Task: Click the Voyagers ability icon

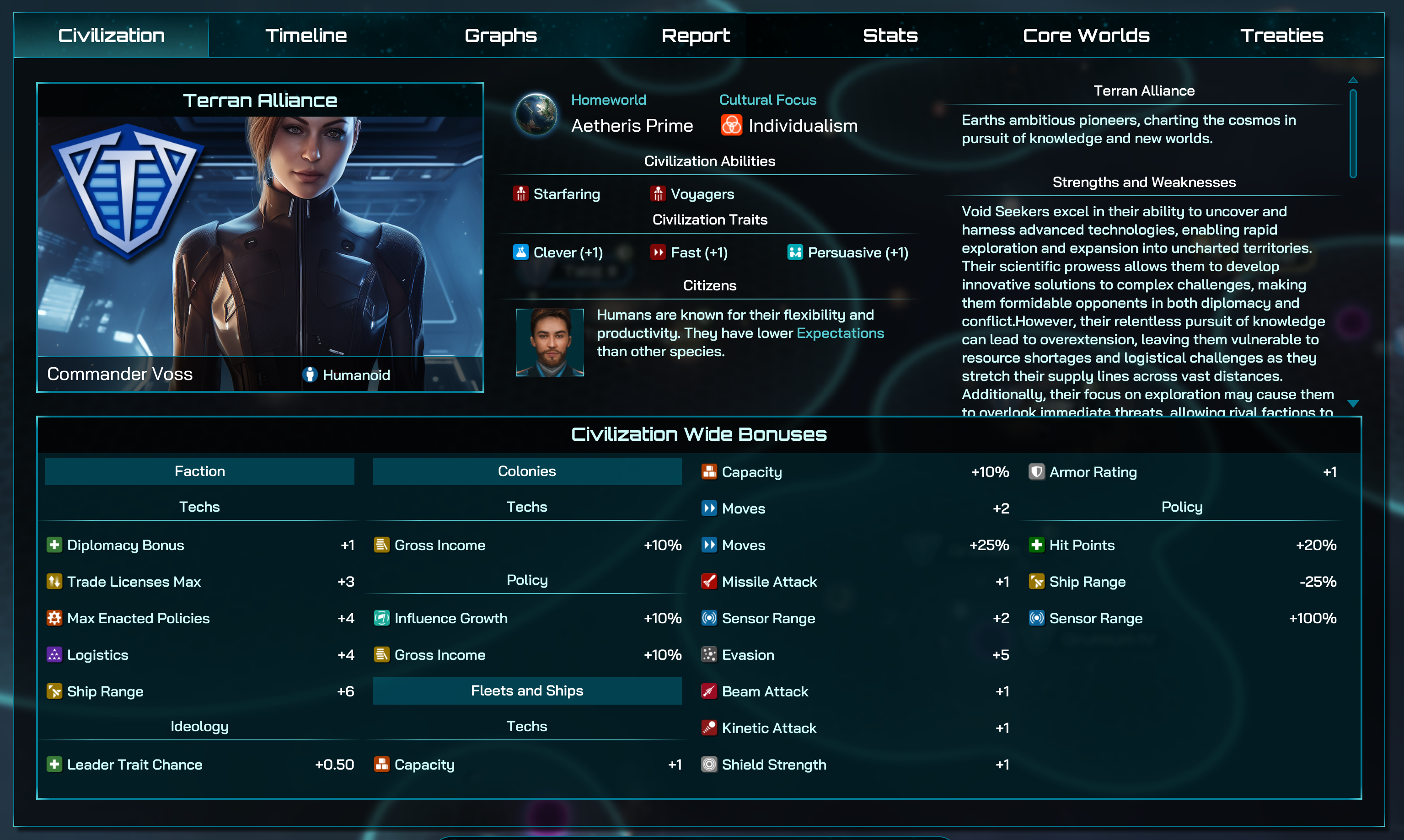Action: (x=658, y=193)
